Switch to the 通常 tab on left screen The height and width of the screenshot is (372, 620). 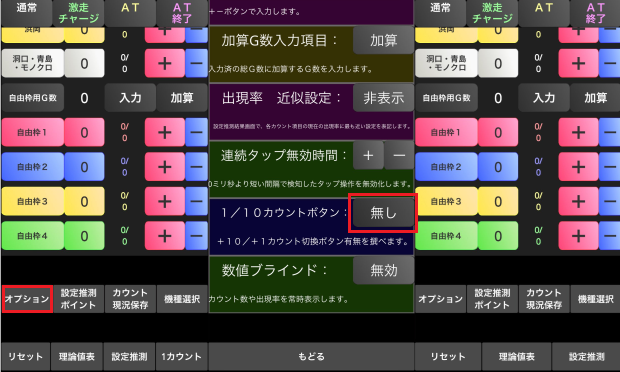[x=26, y=13]
